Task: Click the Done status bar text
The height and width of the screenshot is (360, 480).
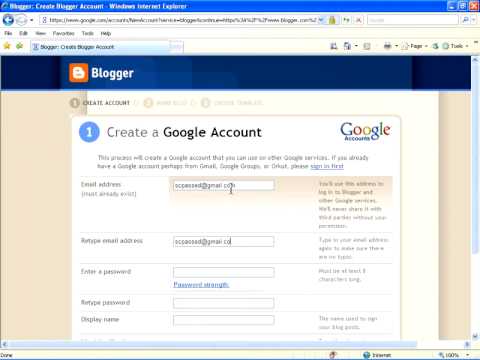Action: tap(7, 355)
